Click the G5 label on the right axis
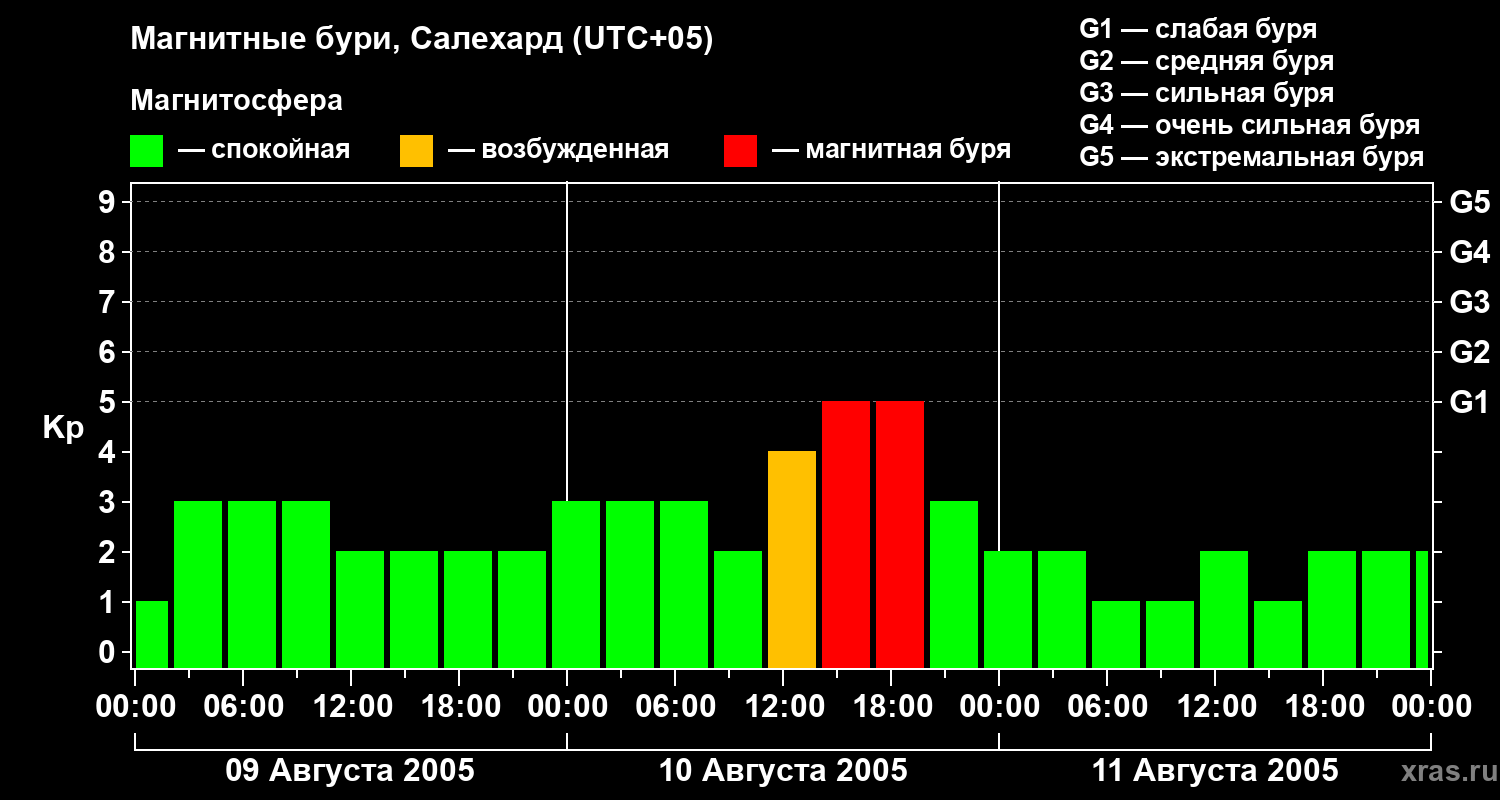The image size is (1500, 800). [1469, 202]
